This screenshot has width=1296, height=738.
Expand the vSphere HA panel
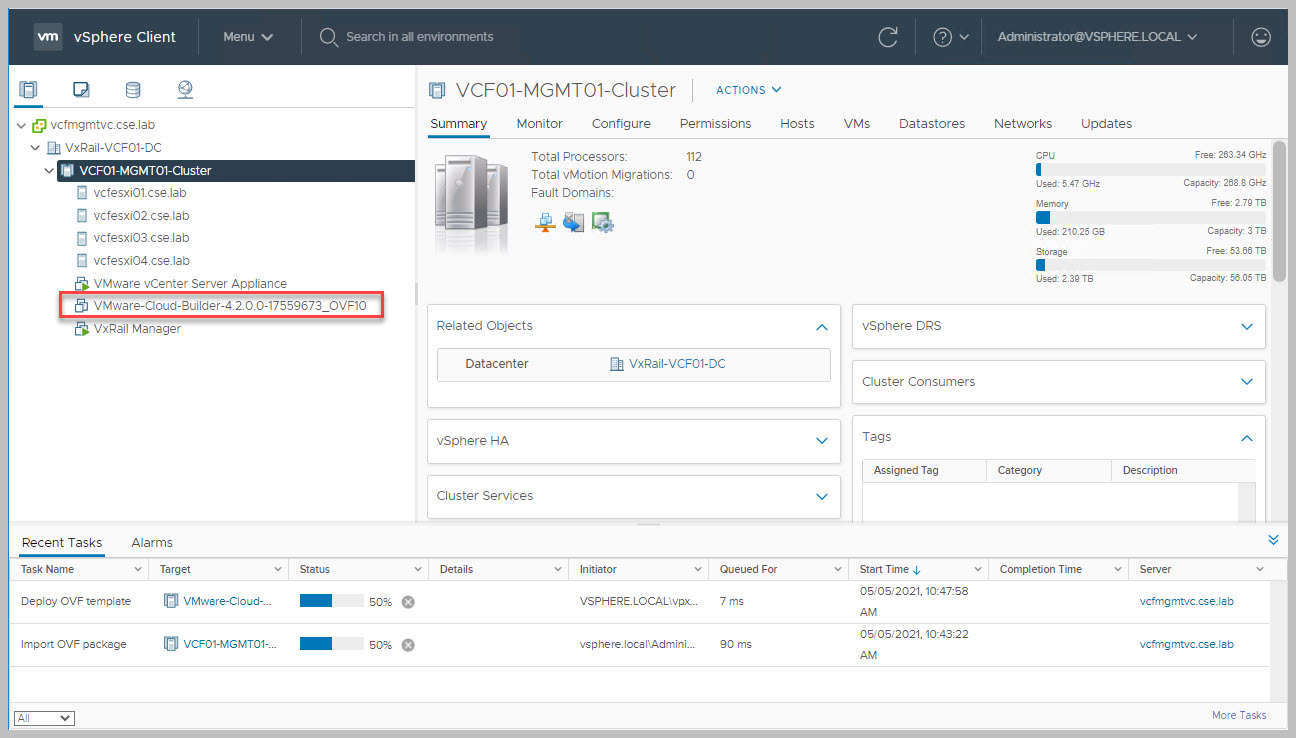pos(821,441)
